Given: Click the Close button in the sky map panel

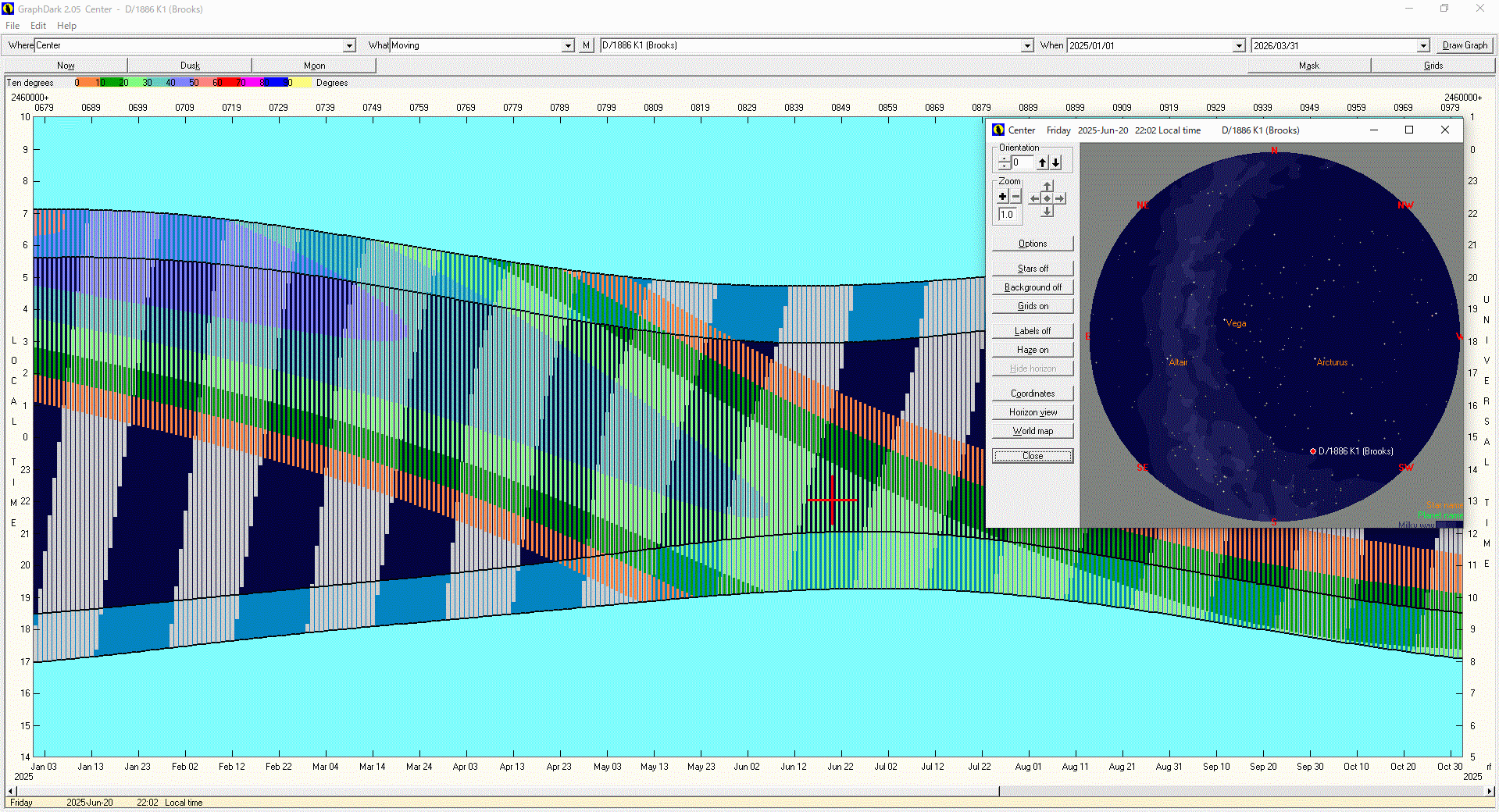Looking at the screenshot, I should (1033, 455).
